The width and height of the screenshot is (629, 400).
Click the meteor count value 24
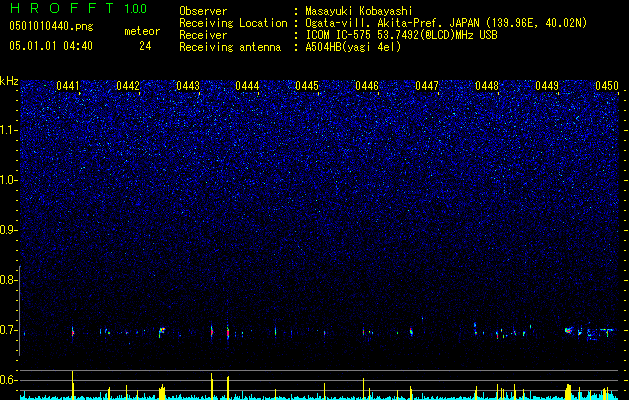click(x=145, y=46)
